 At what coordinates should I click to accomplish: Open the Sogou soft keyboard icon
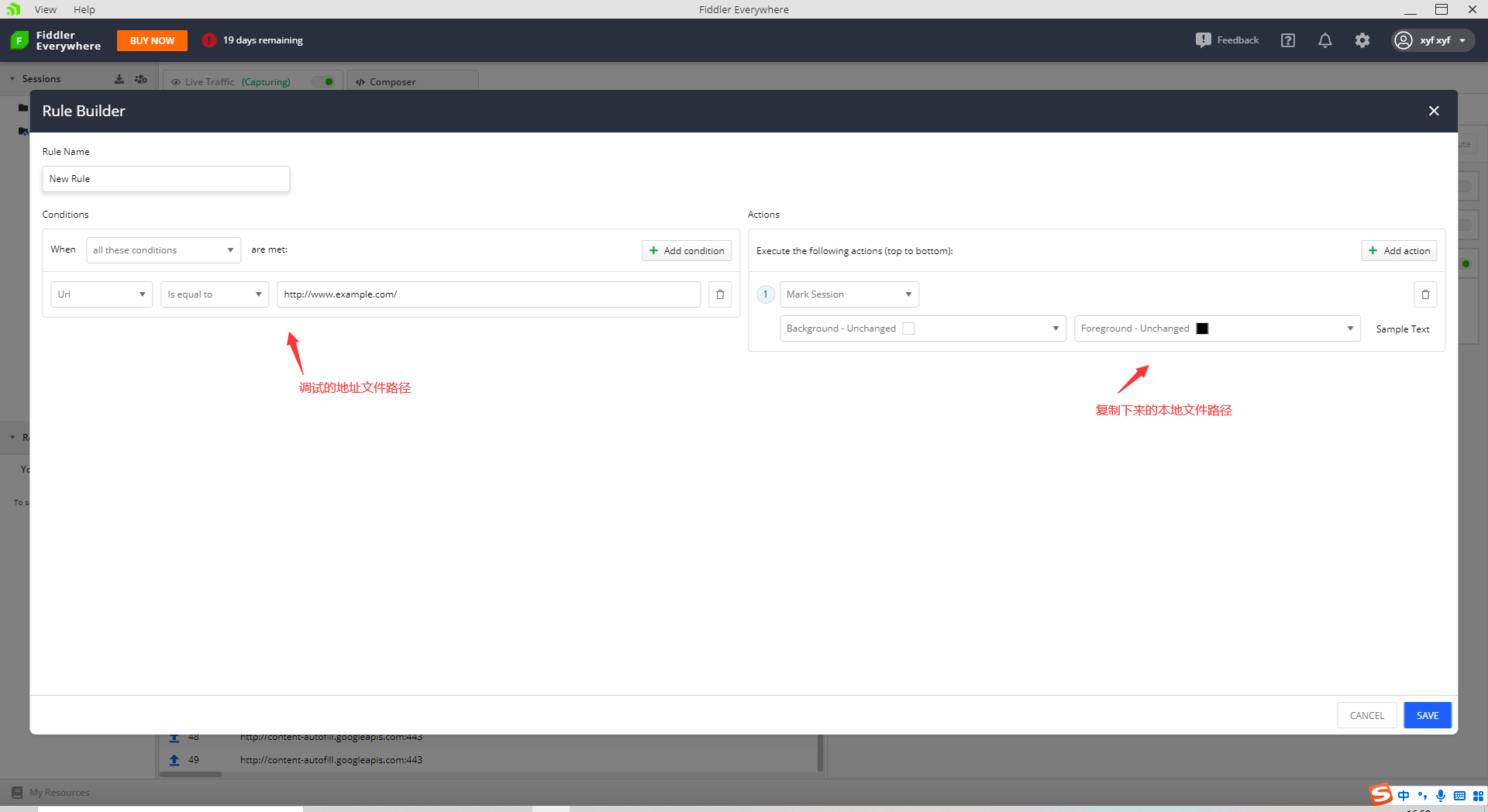point(1459,796)
